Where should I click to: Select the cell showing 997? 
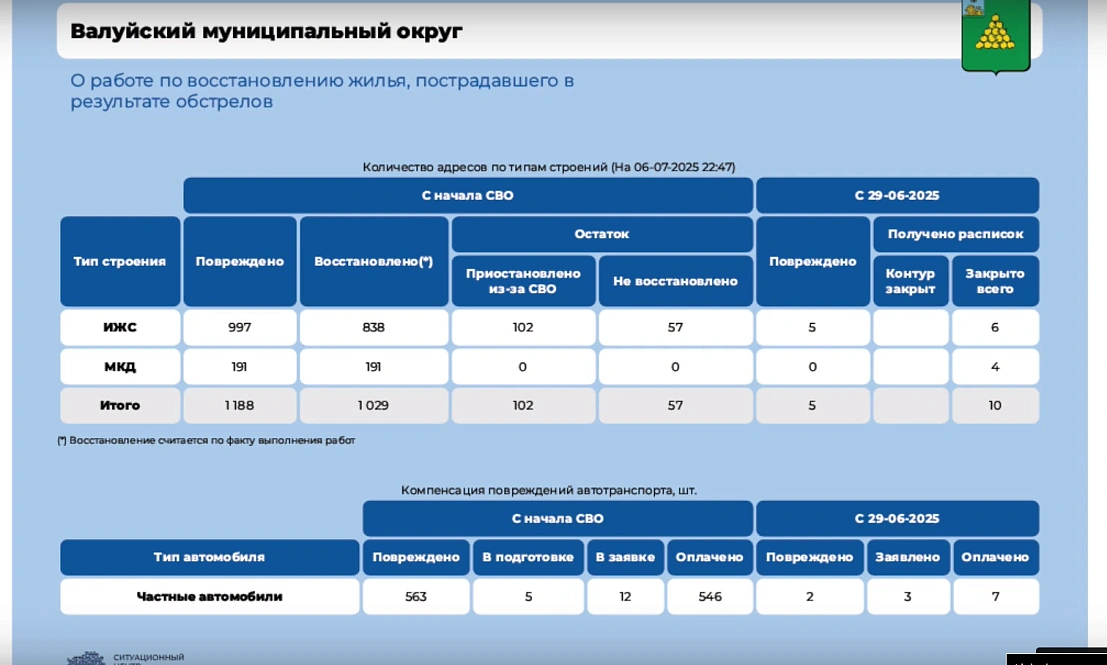[x=239, y=327]
